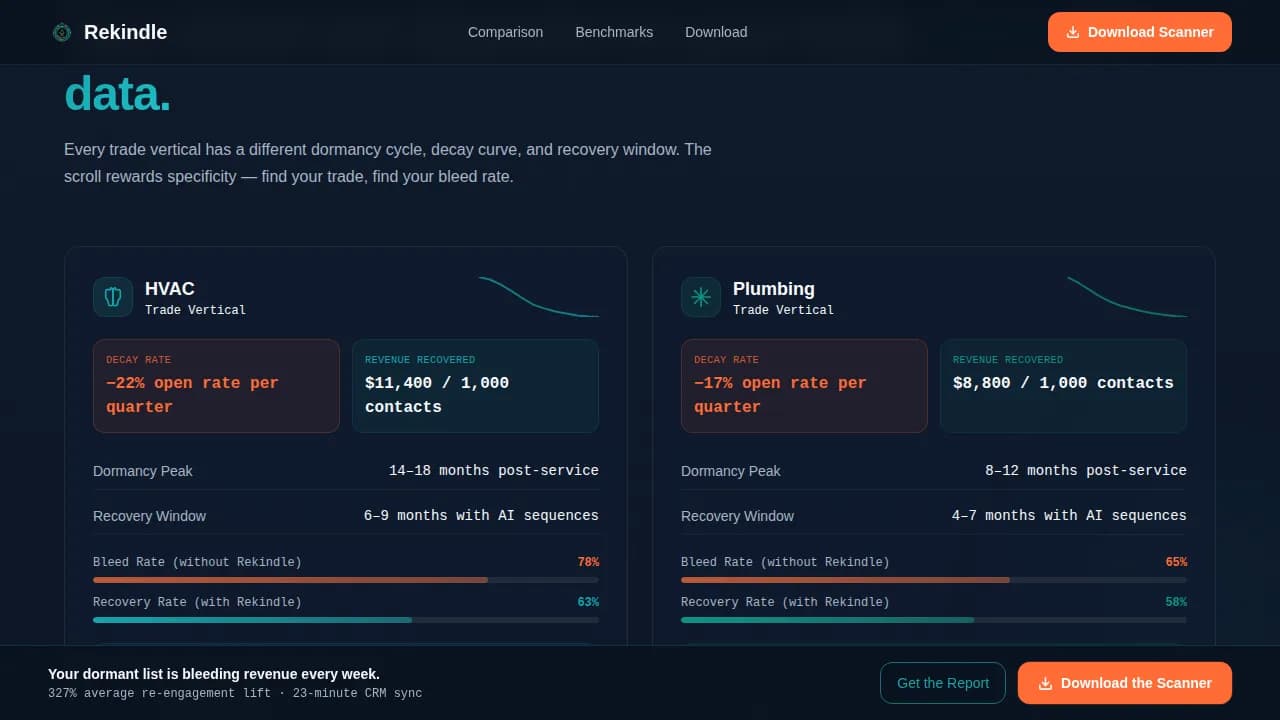Image resolution: width=1280 pixels, height=720 pixels.
Task: Open the Comparison navigation item
Action: click(x=505, y=32)
